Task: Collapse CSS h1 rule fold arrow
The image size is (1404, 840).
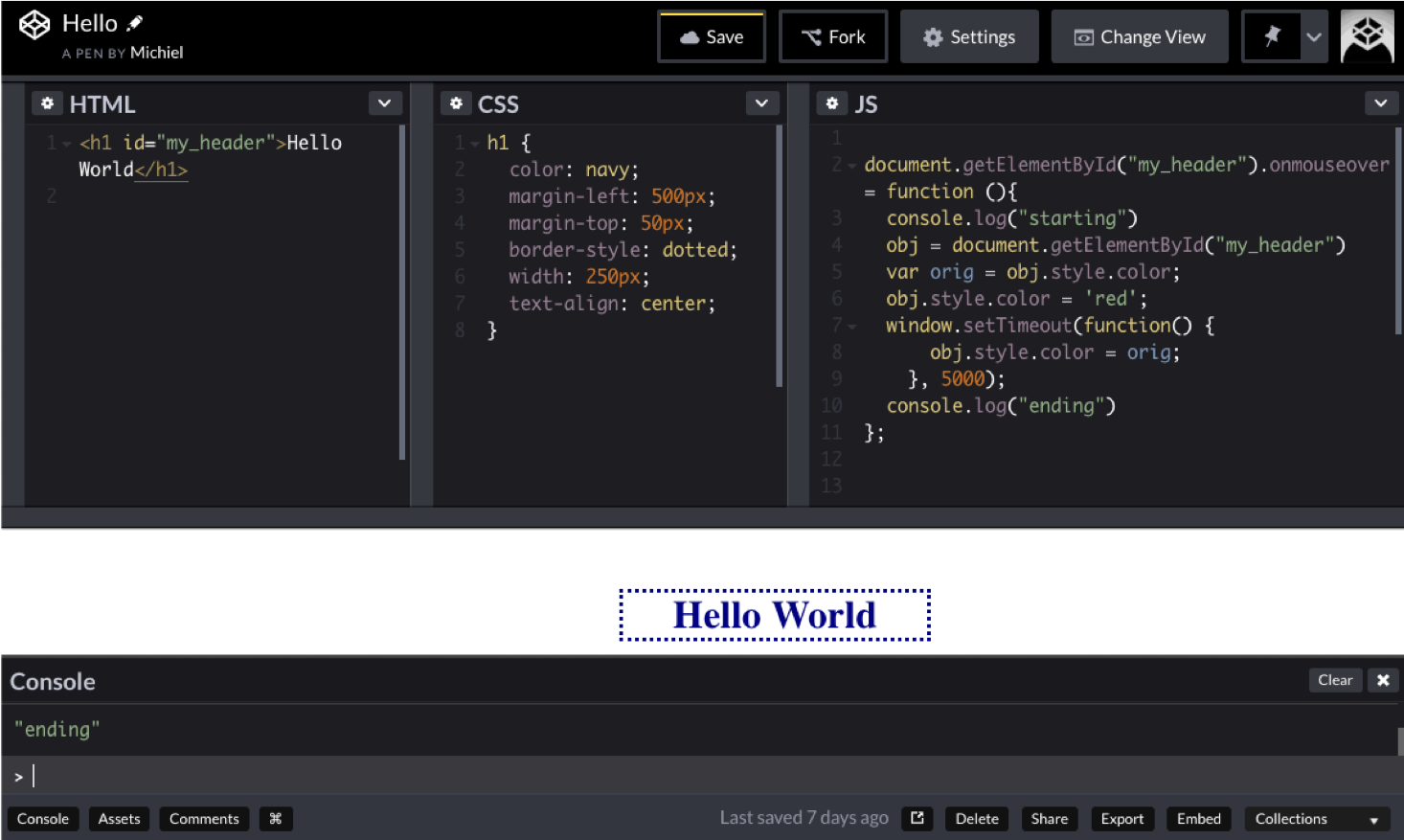Action: pos(475,144)
